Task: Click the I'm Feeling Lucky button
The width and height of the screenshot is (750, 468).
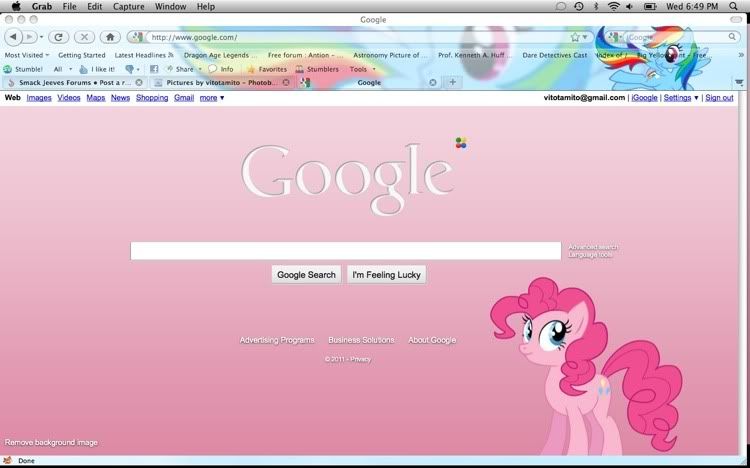Action: [x=386, y=275]
